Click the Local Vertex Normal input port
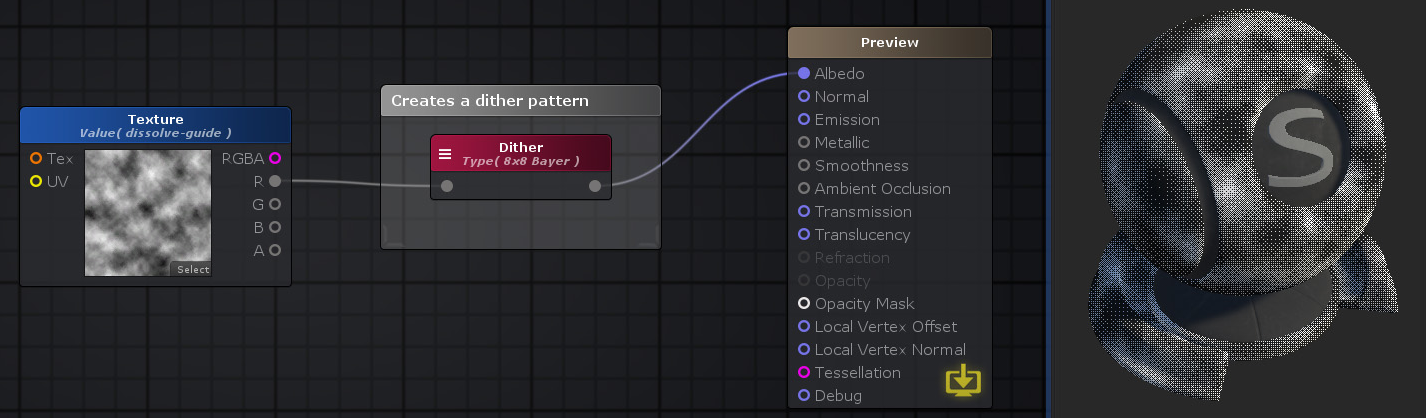Viewport: 1426px width, 418px height. point(804,349)
